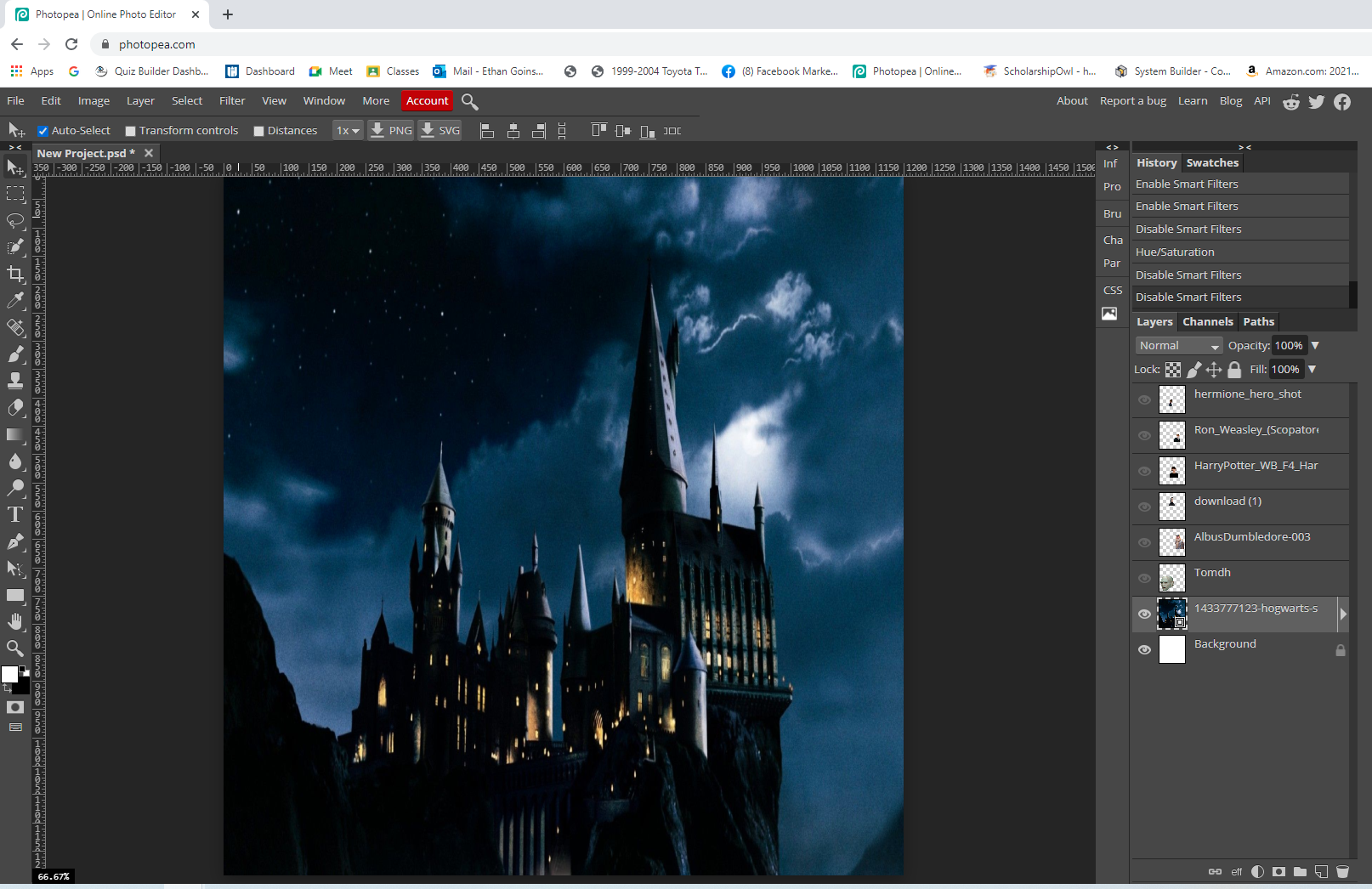
Task: Click the search magnifier icon in menu bar
Action: point(469,101)
